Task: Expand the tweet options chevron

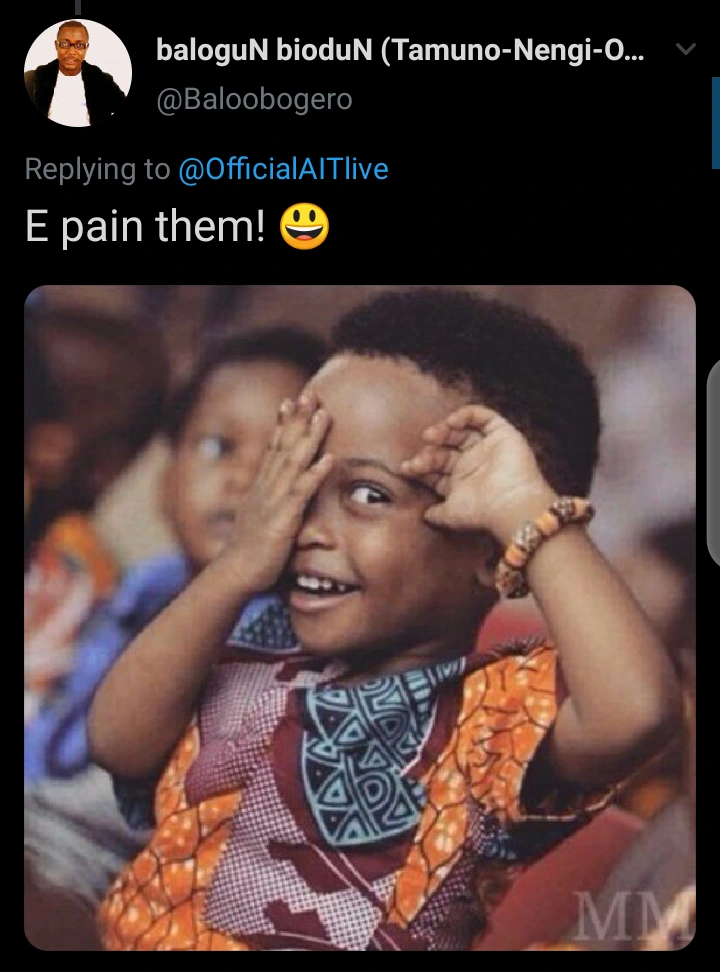Action: pyautogui.click(x=685, y=49)
